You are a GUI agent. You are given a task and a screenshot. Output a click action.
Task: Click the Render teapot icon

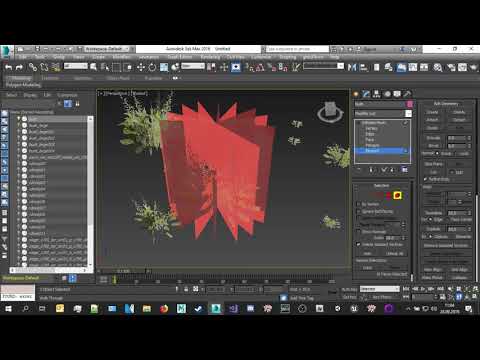click(x=473, y=67)
